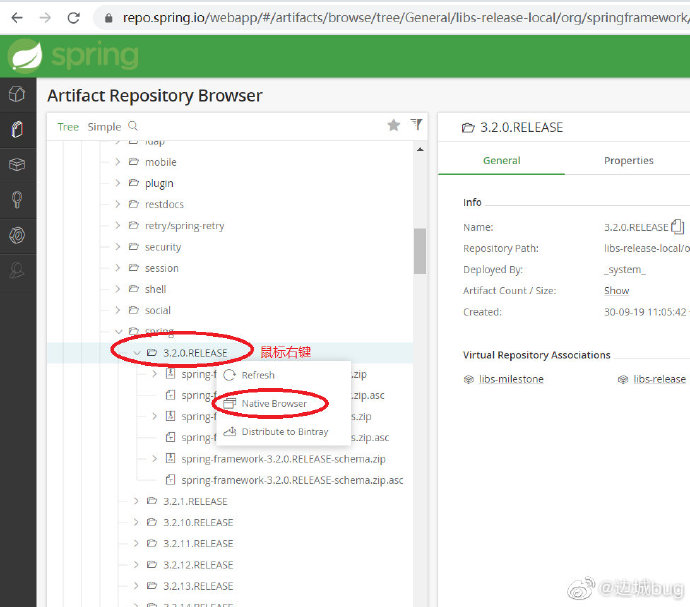Click the browser address bar URL
690x607 pixels.
(x=405, y=18)
